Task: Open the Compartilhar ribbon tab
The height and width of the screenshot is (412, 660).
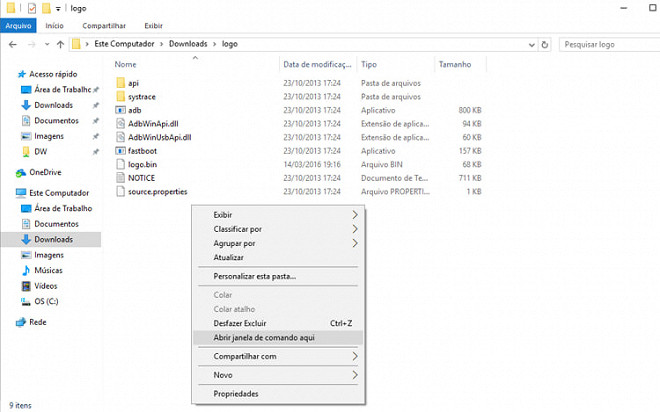Action: click(x=104, y=26)
